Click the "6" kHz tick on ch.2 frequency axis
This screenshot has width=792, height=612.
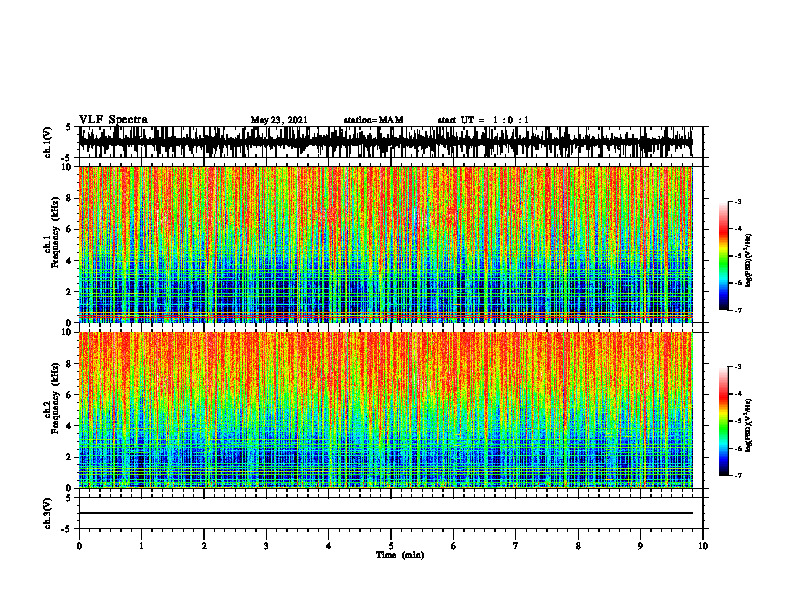tap(69, 395)
